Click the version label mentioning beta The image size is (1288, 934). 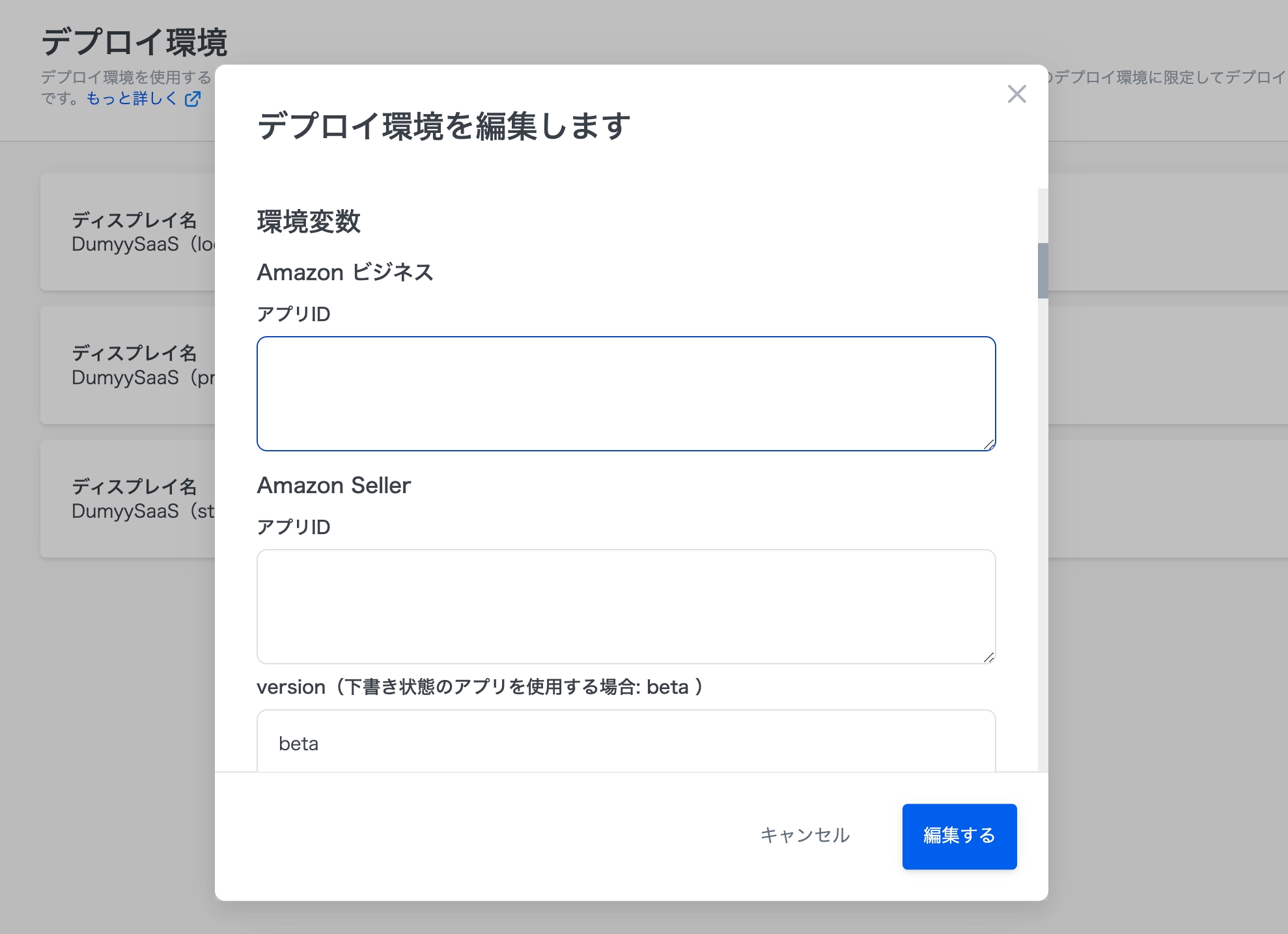point(479,686)
